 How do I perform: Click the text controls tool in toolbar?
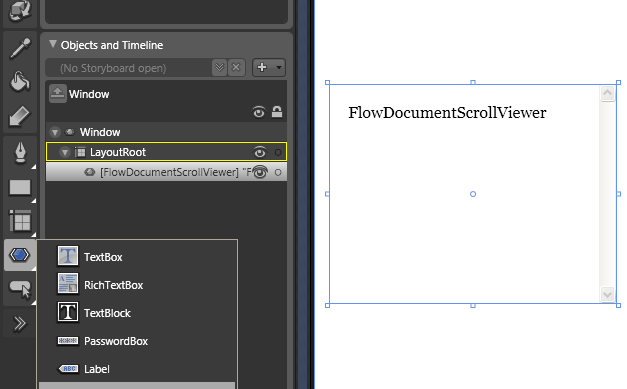20,255
